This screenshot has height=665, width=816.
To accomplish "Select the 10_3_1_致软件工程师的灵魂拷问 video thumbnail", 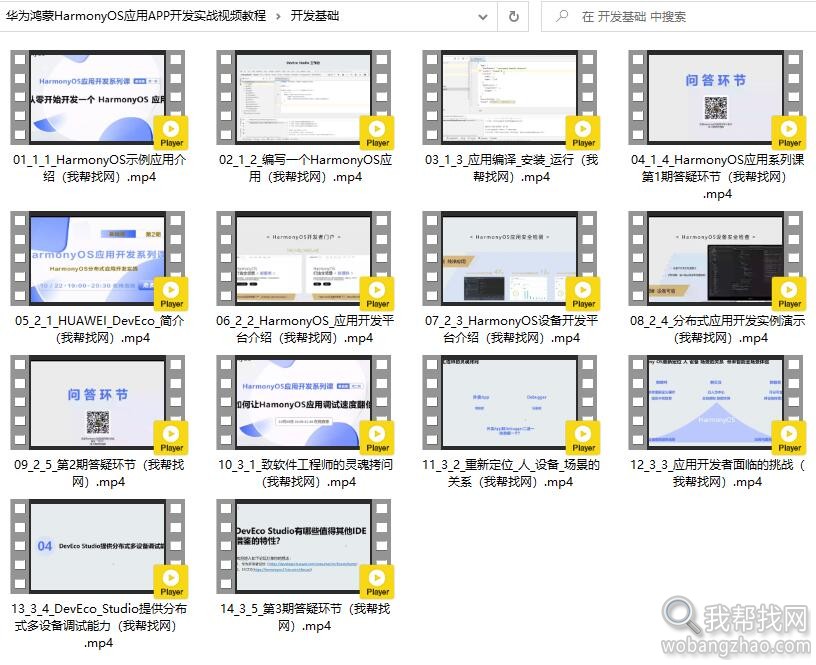I will tap(303, 403).
